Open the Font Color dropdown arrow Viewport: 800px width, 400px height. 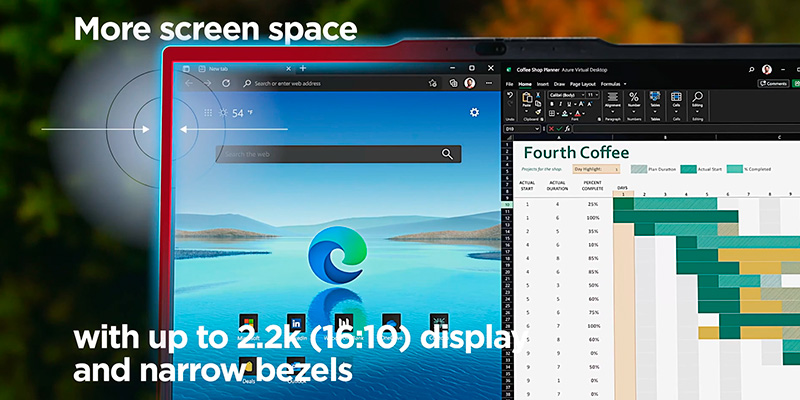[x=584, y=113]
